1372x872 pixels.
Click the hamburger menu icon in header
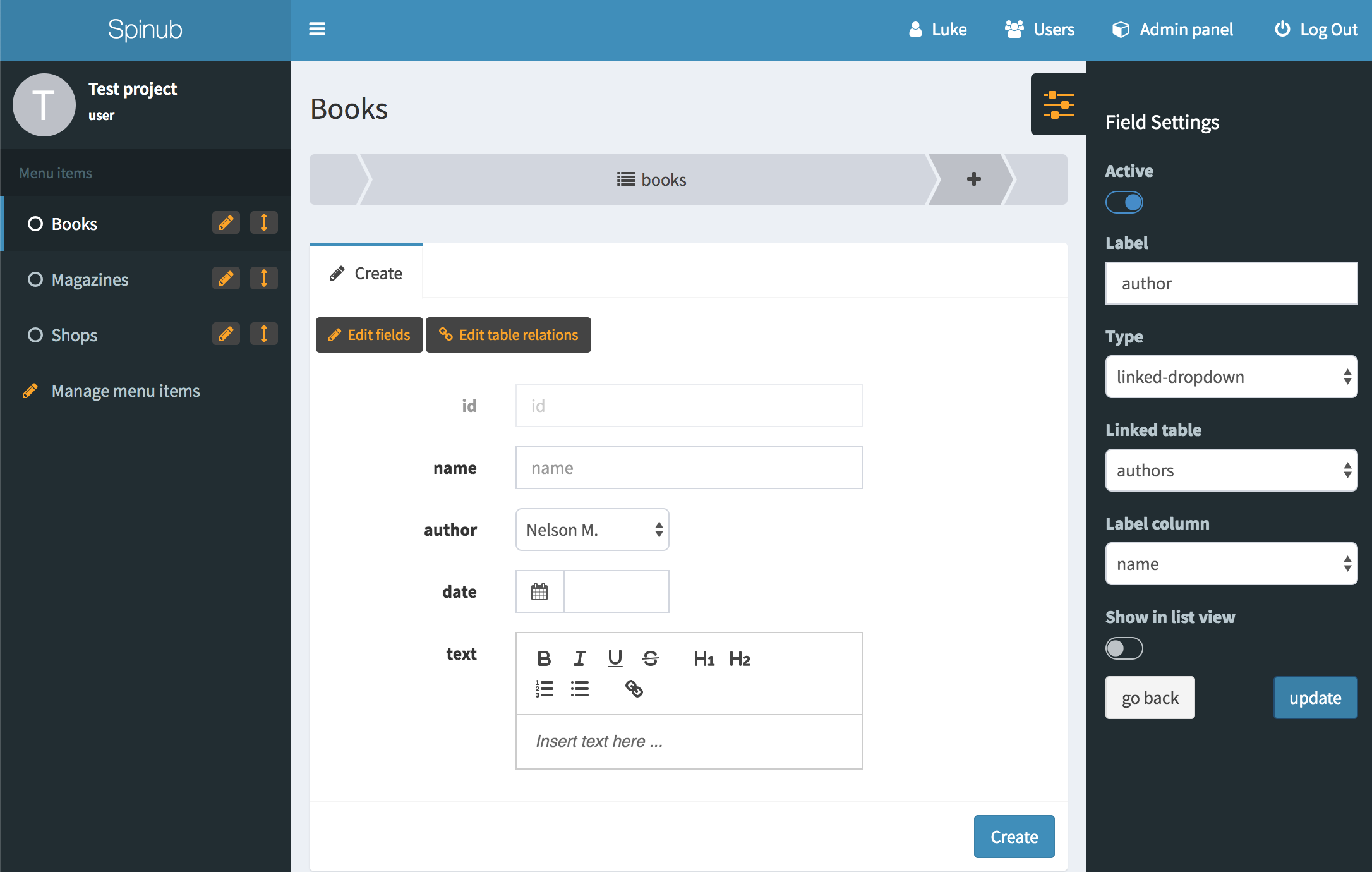pyautogui.click(x=316, y=29)
